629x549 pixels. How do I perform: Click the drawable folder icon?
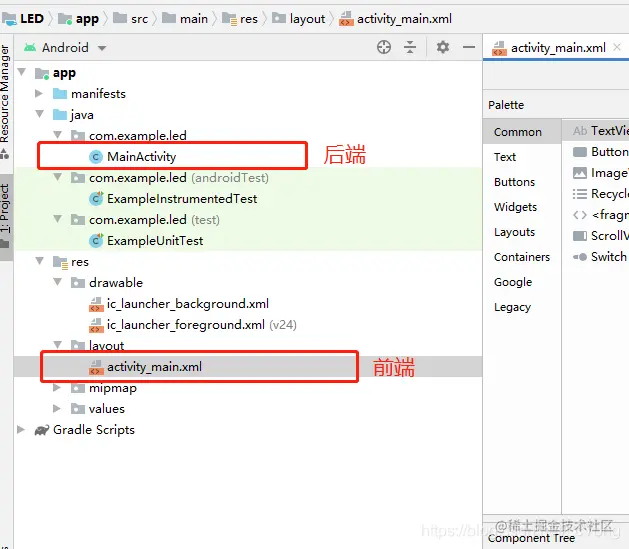click(x=78, y=283)
